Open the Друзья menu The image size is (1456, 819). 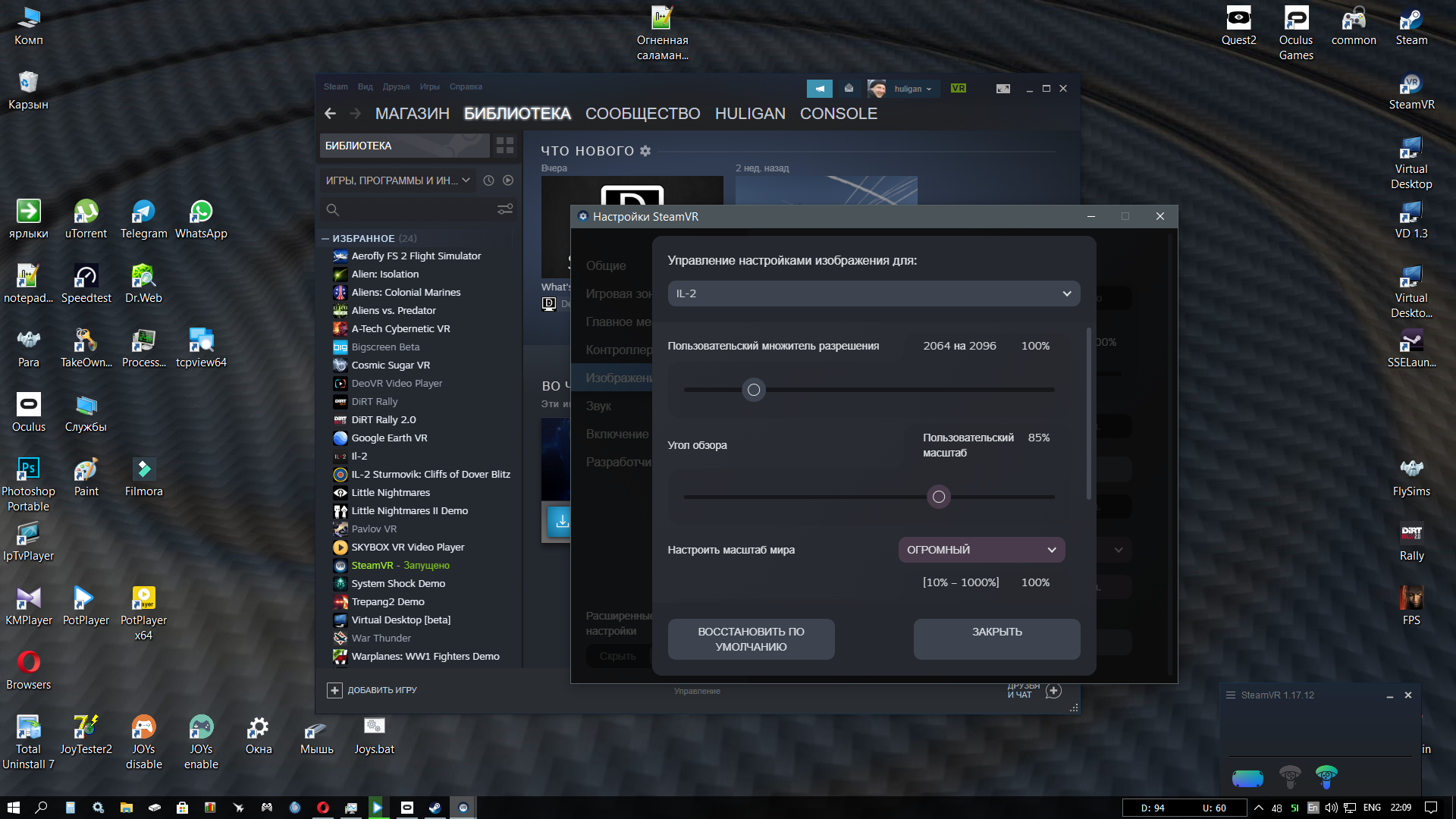[x=396, y=86]
